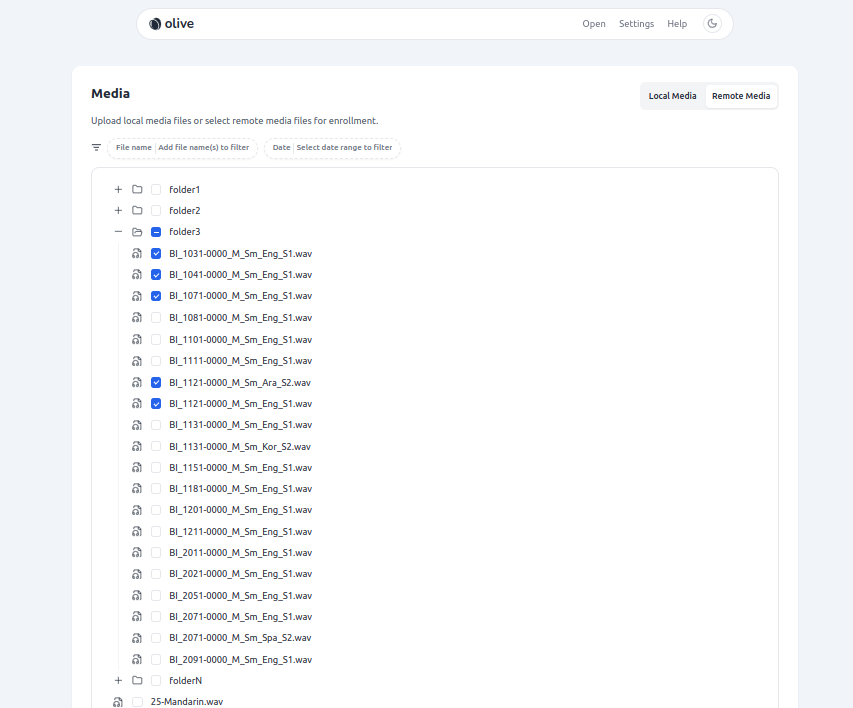Uncheck BI_1121-0000_M_Sm_Ara_S2.wav checkbox

156,382
